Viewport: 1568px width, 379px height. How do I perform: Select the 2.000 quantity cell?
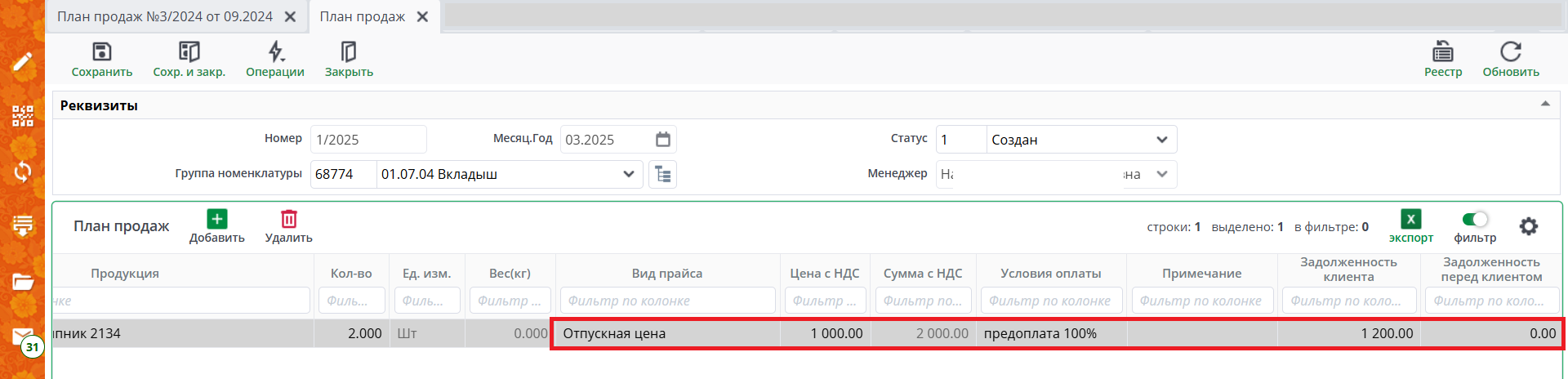click(x=351, y=333)
